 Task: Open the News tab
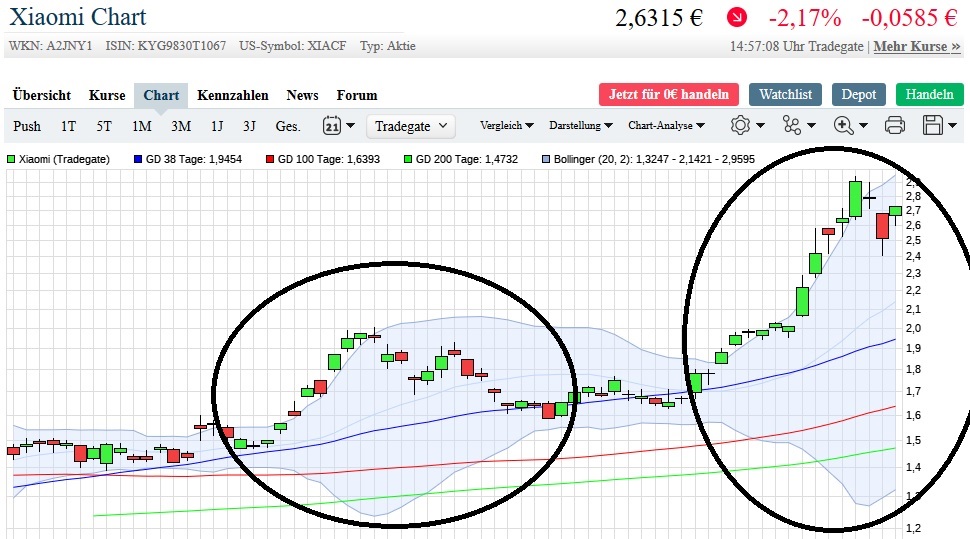[303, 95]
